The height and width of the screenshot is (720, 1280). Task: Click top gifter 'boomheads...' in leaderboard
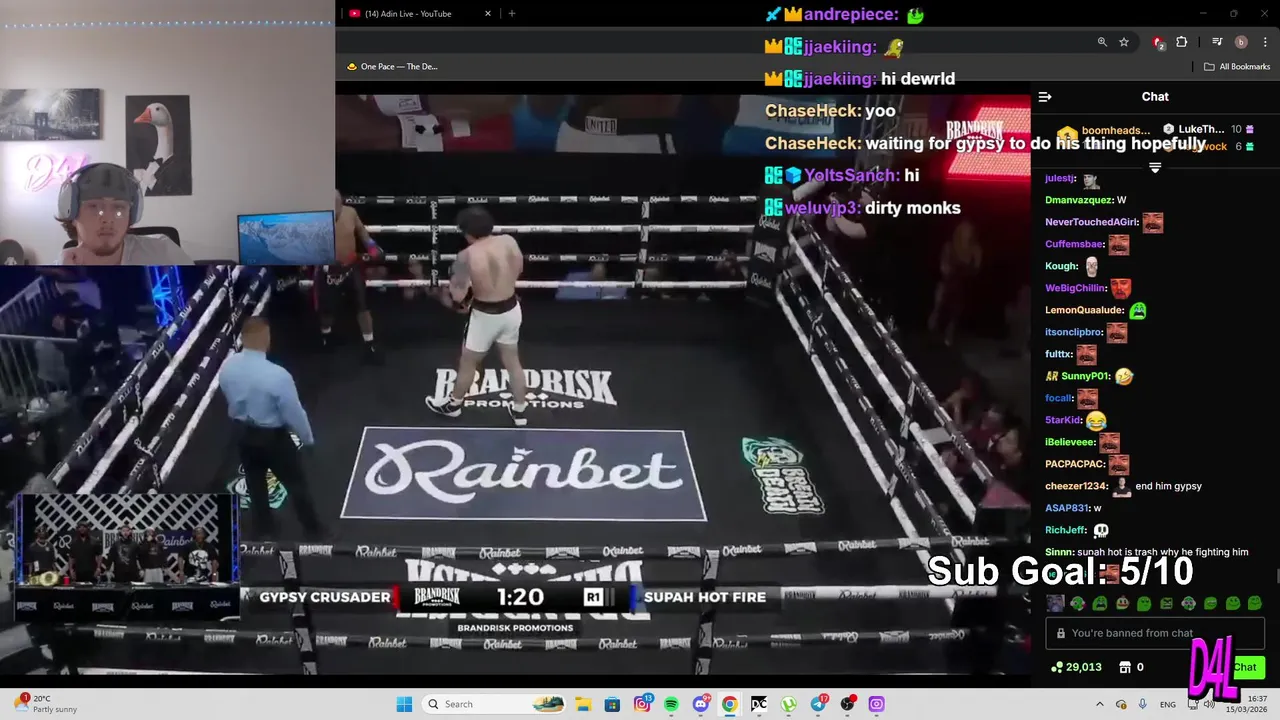1115,130
